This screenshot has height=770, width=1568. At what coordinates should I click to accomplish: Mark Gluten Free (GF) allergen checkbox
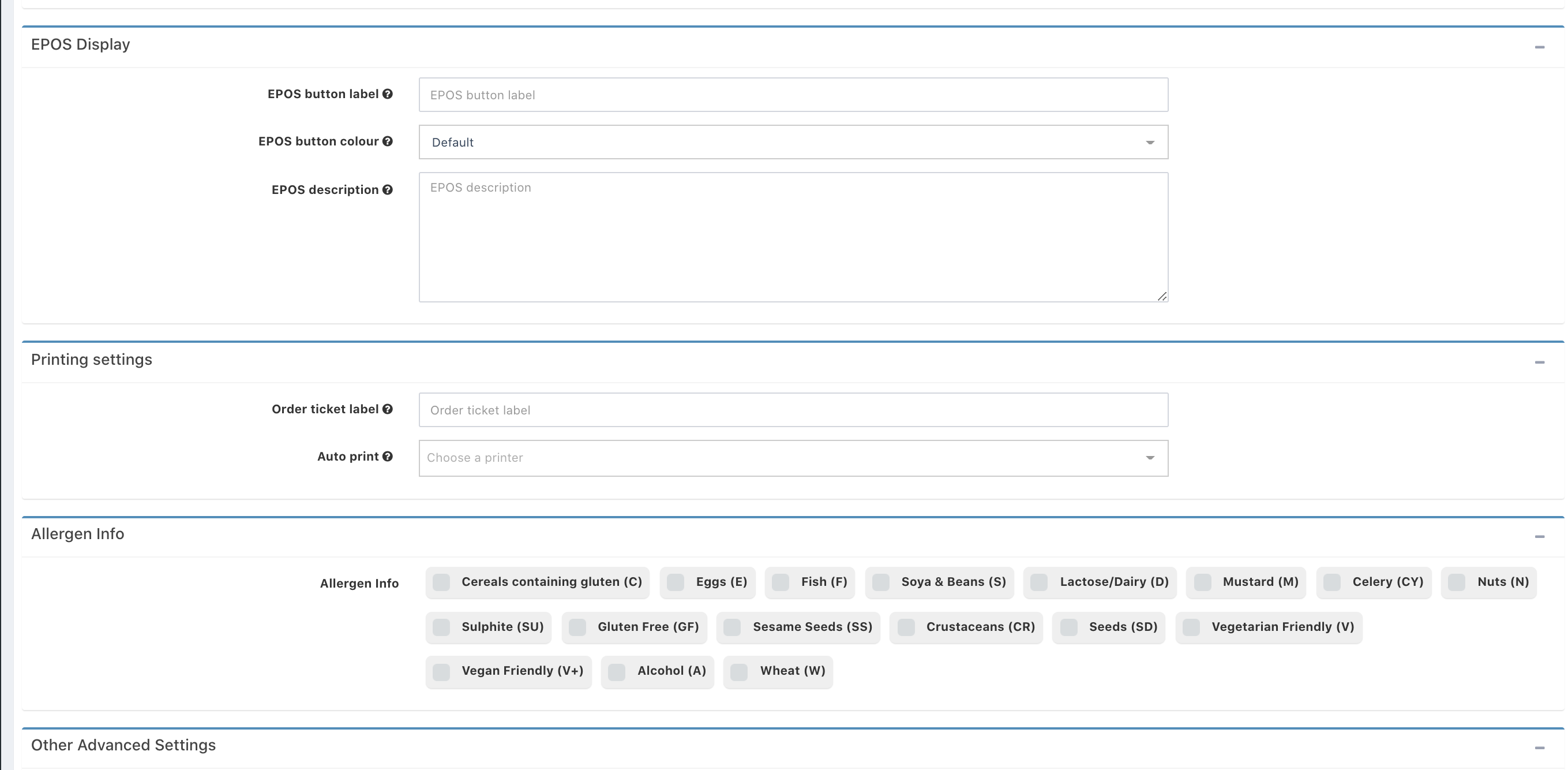577,627
